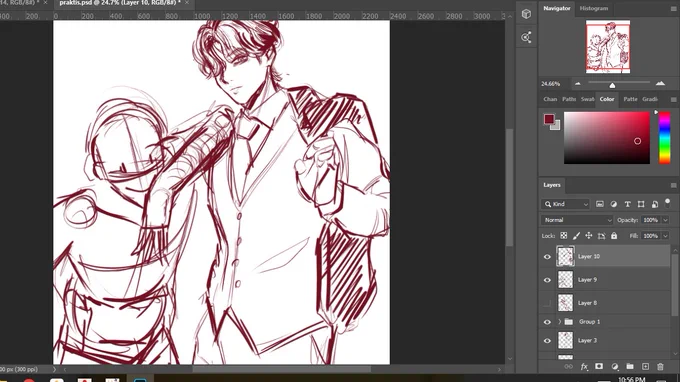
Task: Switch to the Patterns tab
Action: (x=630, y=99)
